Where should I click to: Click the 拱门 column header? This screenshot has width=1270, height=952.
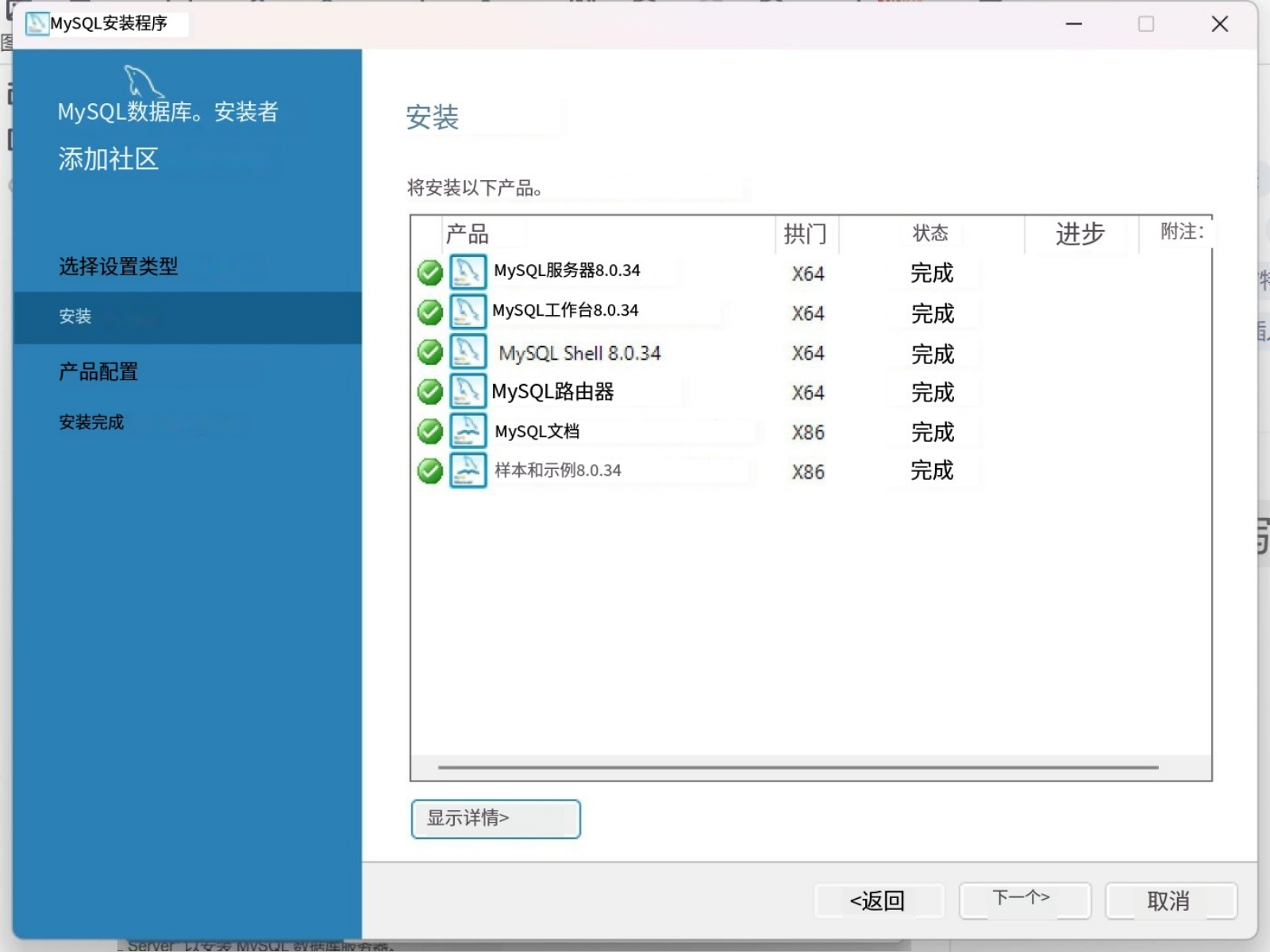point(806,234)
